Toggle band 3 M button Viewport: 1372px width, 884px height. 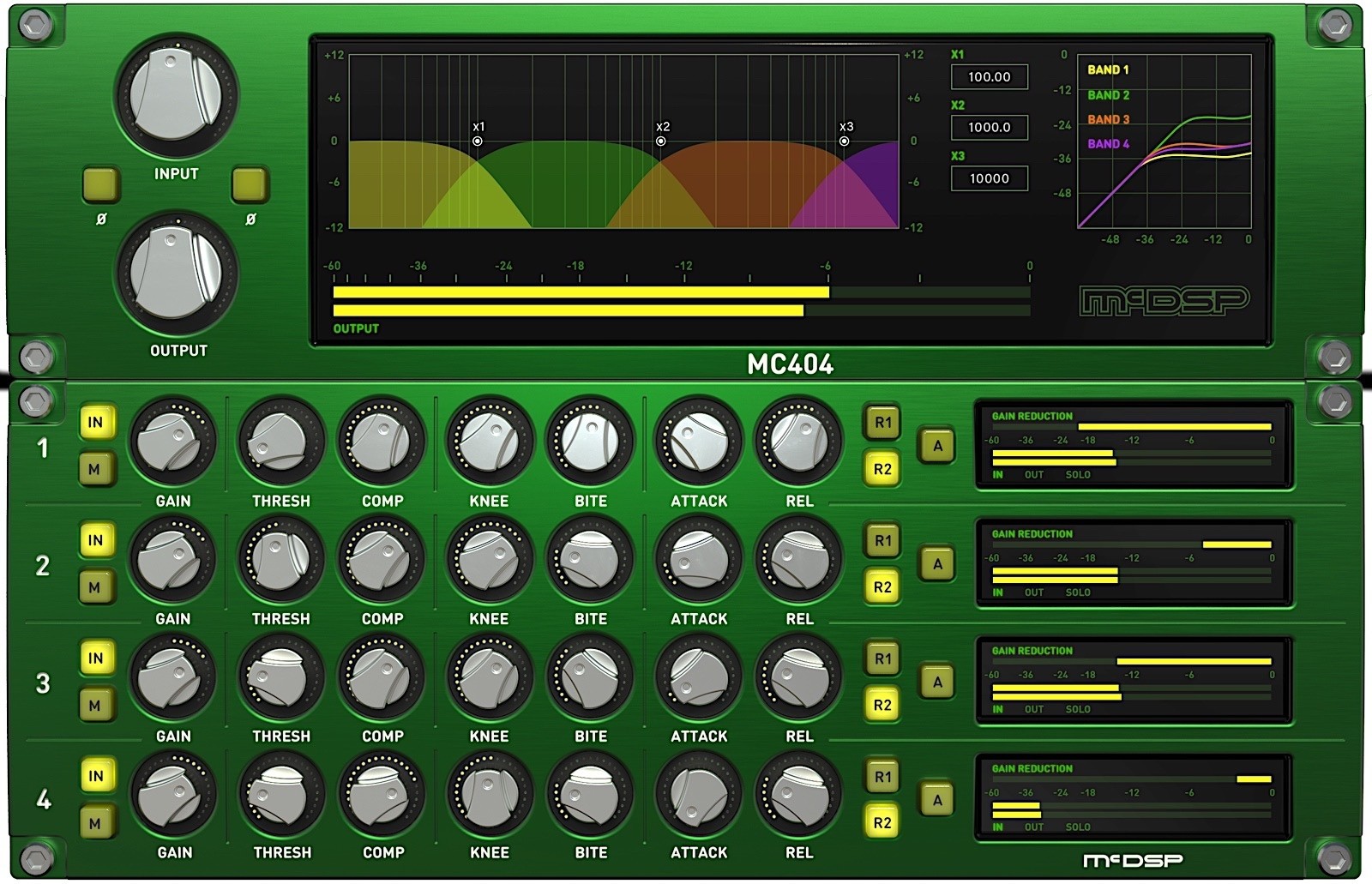tap(95, 706)
